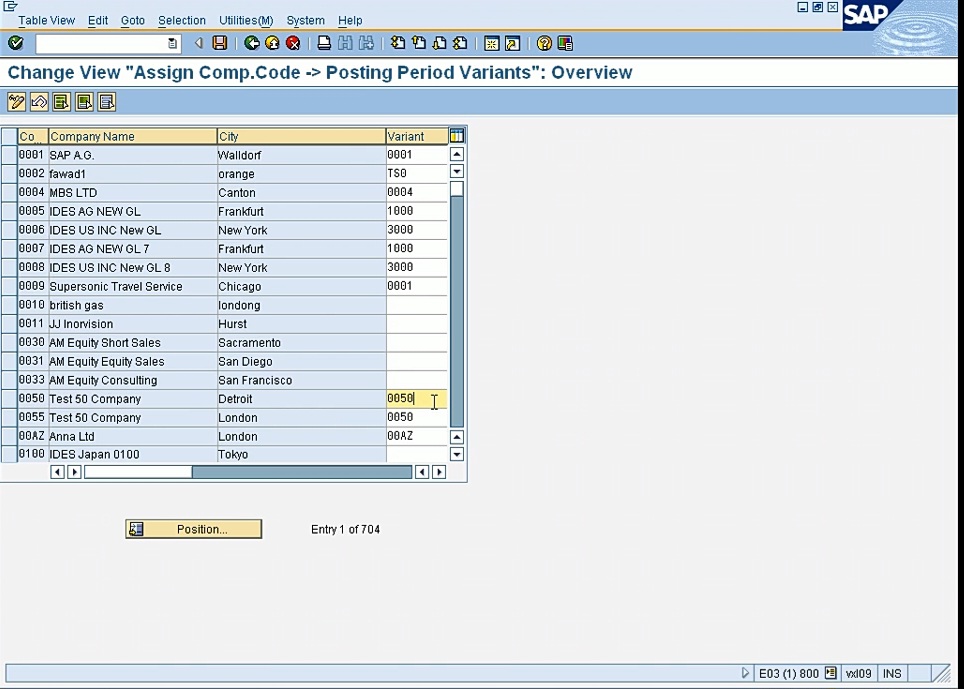Viewport: 964px width, 689px height.
Task: Click INS mode indicator in status bar
Action: [x=892, y=673]
